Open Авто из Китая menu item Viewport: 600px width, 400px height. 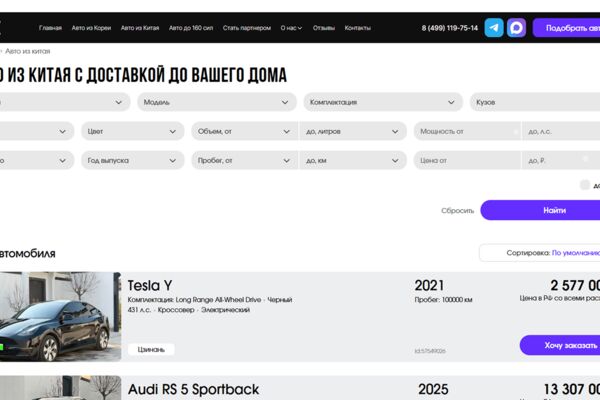pyautogui.click(x=140, y=28)
